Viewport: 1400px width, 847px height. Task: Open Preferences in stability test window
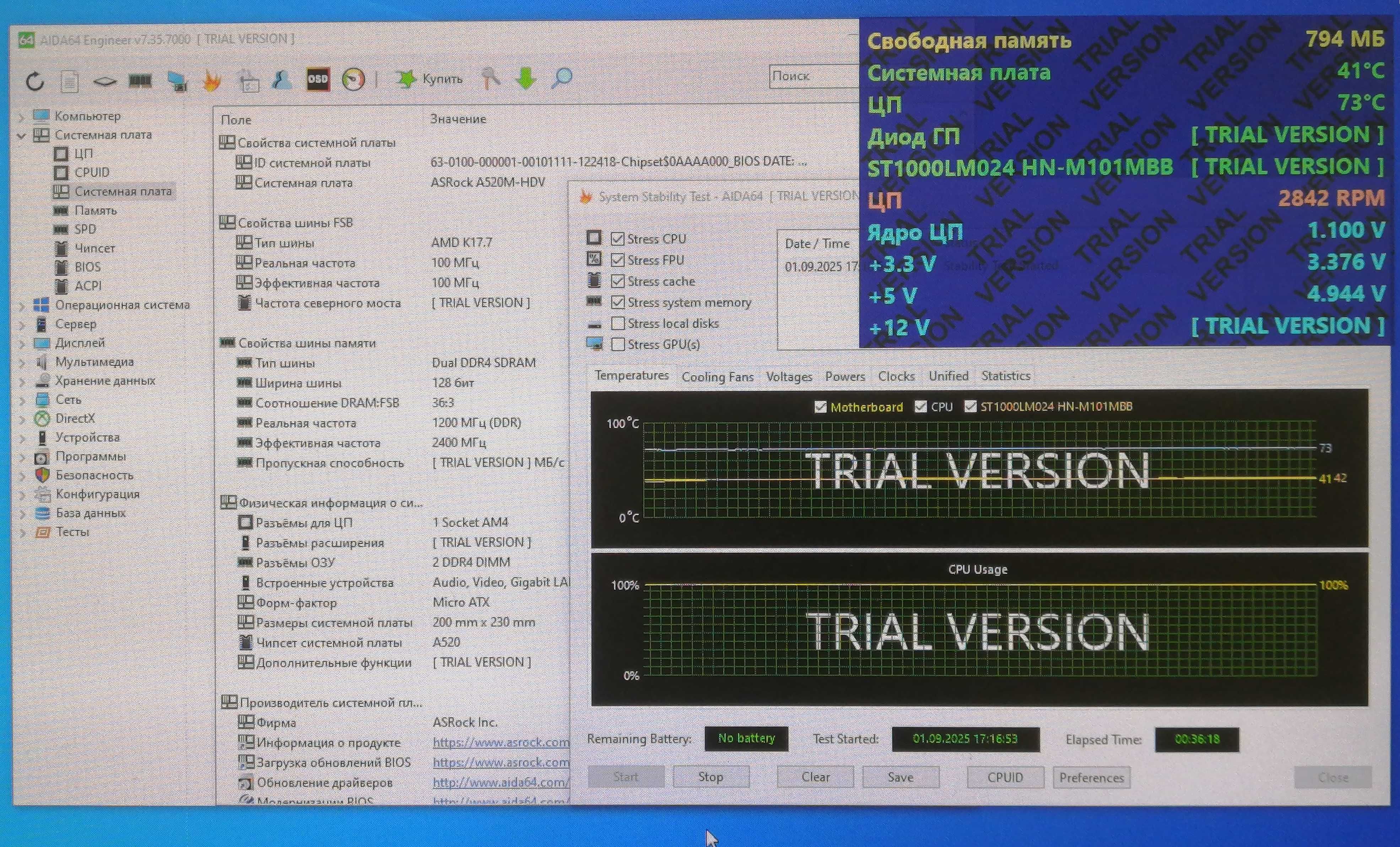coord(1092,778)
